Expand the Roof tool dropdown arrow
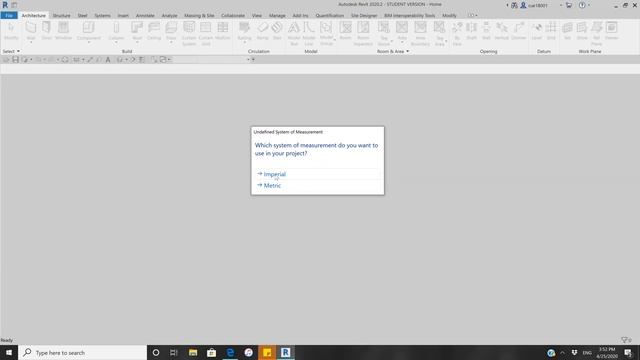This screenshot has width=640, height=360. [137, 42]
